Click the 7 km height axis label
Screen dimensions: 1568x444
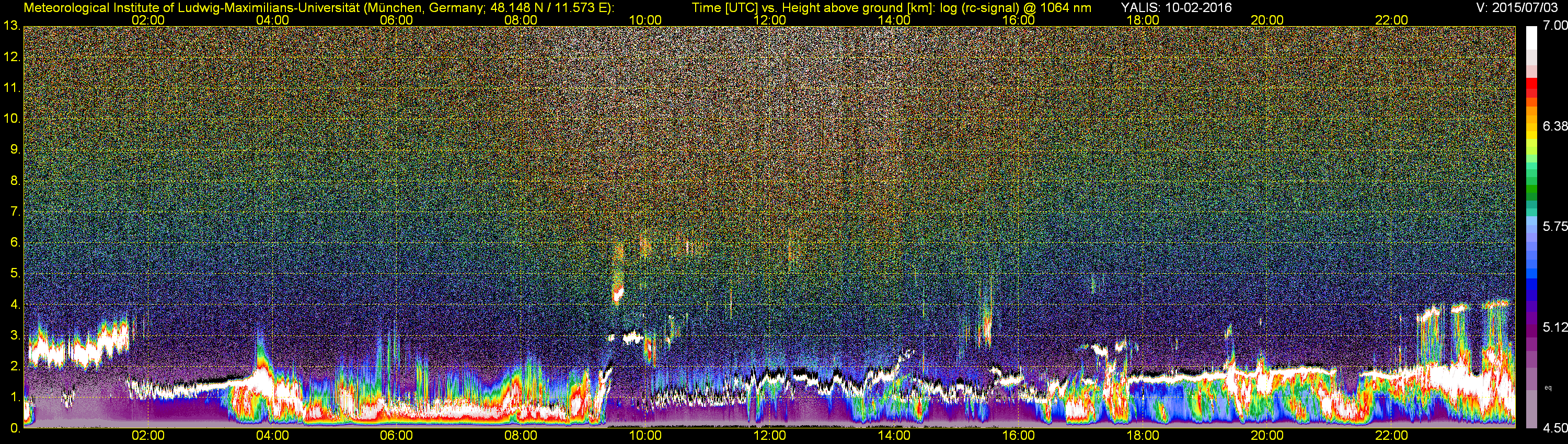coord(15,212)
